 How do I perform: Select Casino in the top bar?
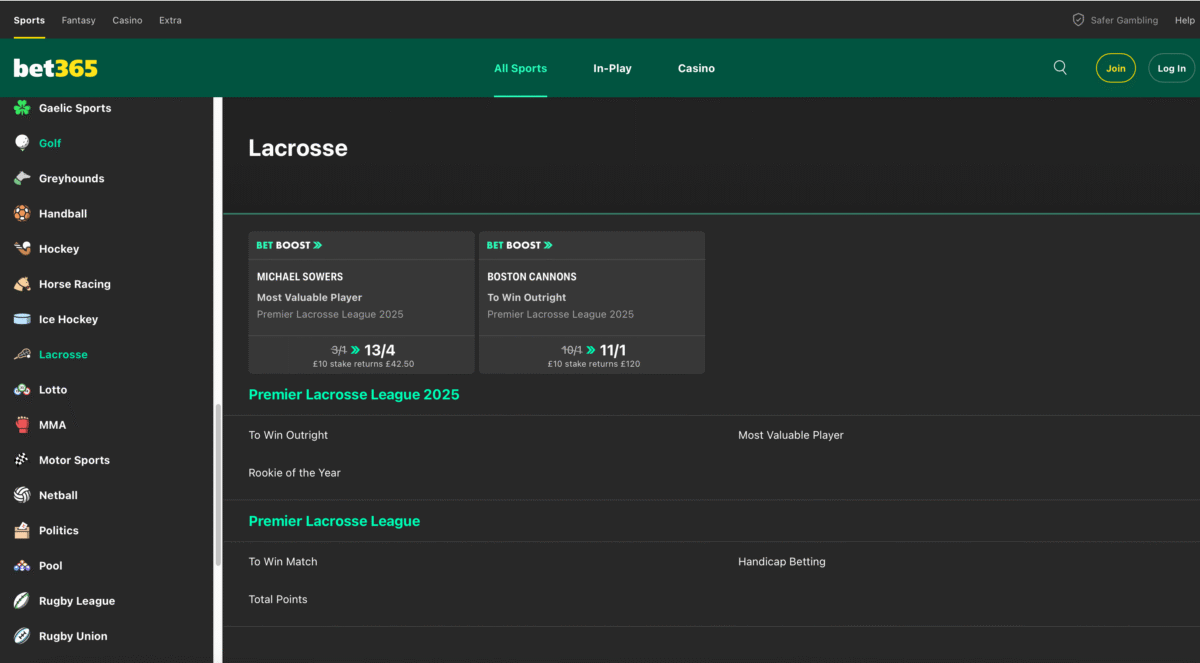127,20
